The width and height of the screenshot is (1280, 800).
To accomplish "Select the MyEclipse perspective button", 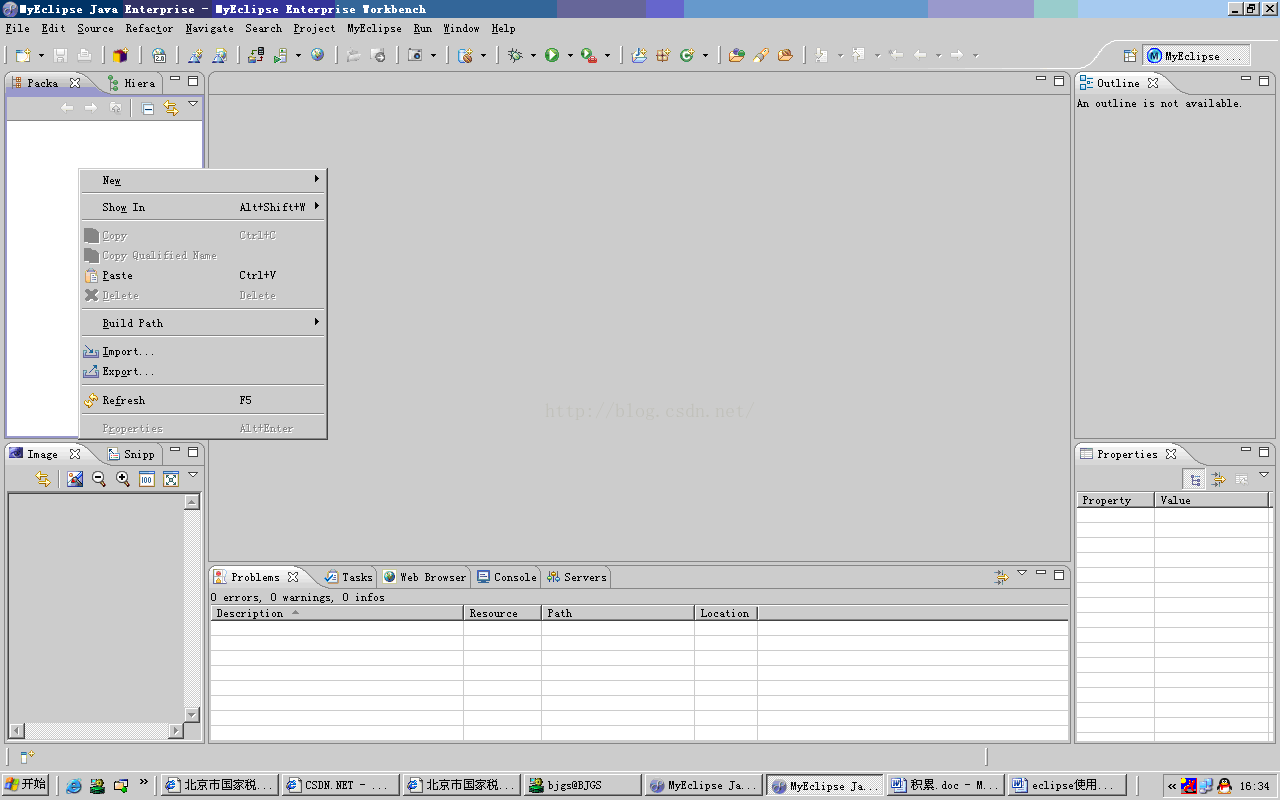I will [x=1196, y=56].
